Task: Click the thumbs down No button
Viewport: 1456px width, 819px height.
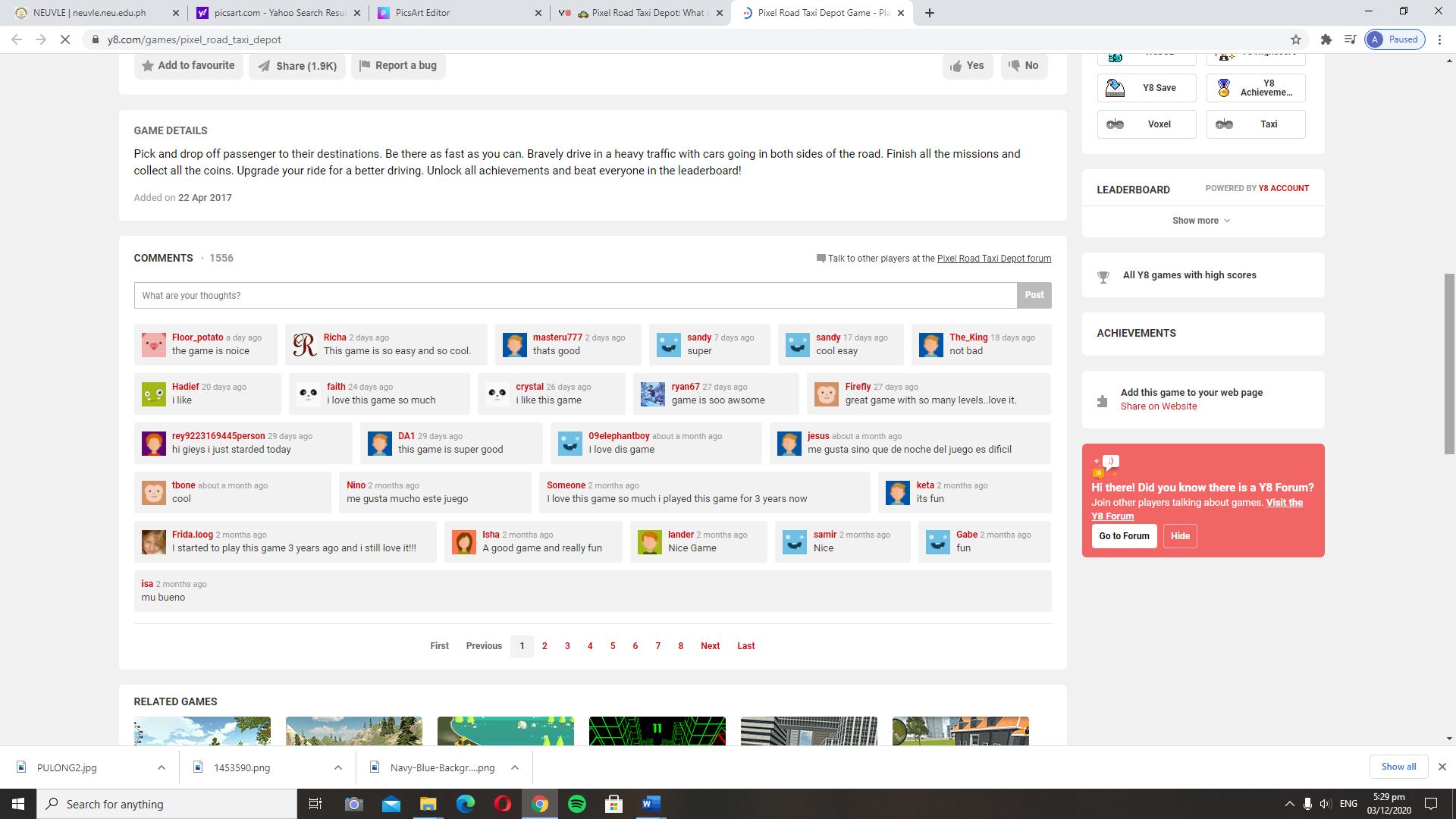Action: (x=1024, y=66)
